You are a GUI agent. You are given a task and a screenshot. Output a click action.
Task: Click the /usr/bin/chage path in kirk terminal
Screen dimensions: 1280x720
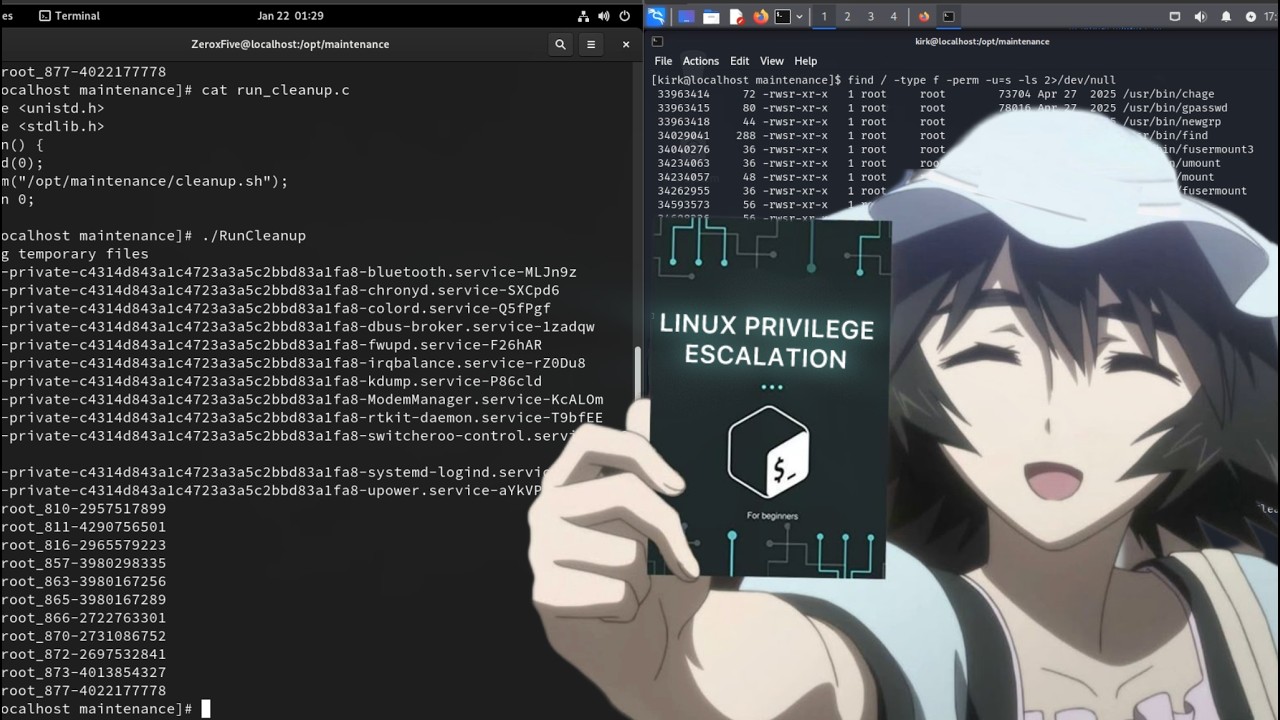[1168, 94]
